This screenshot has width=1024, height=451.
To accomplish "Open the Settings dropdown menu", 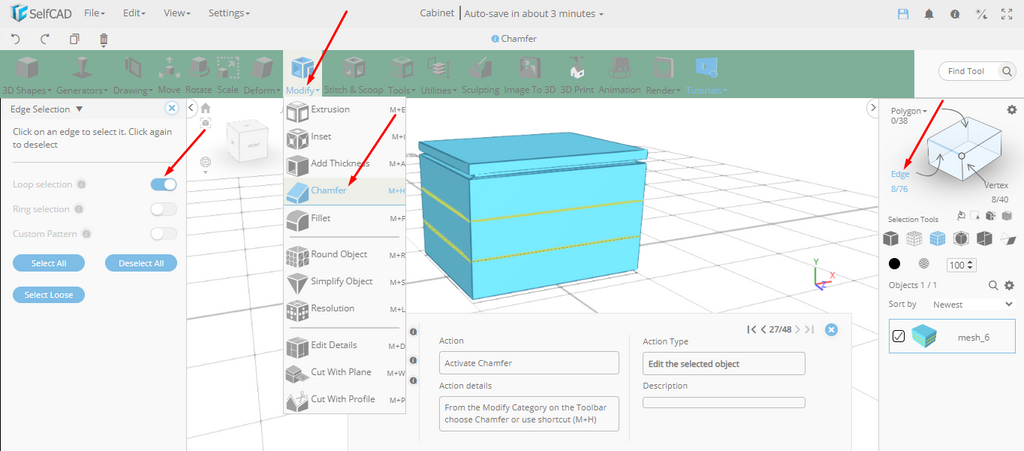I will click(x=229, y=14).
